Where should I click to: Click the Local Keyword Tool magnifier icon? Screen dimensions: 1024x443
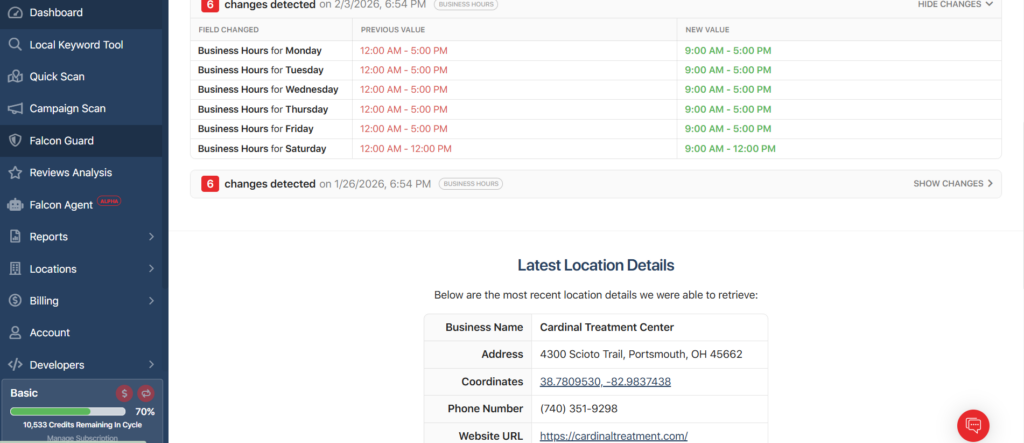click(x=15, y=45)
